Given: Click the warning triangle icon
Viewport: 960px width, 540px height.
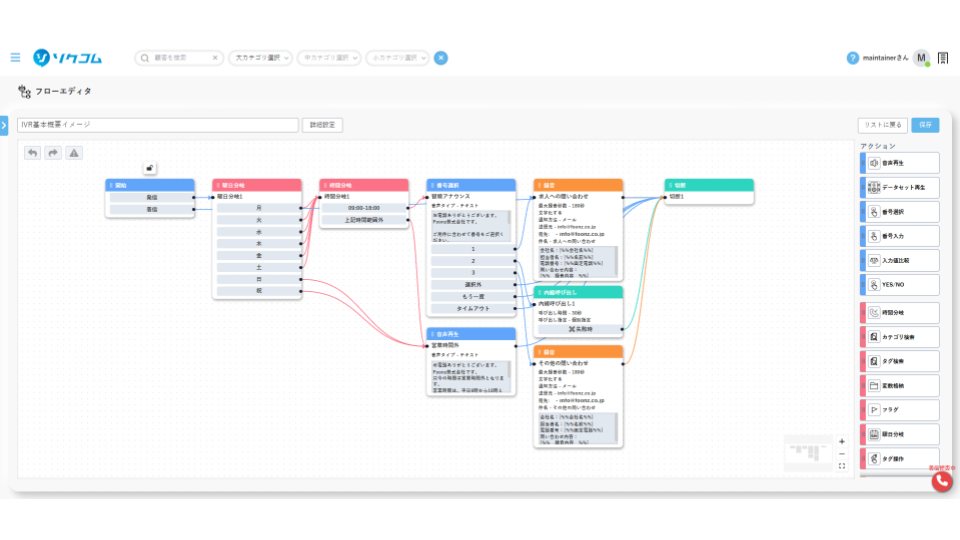Looking at the screenshot, I should (x=74, y=153).
